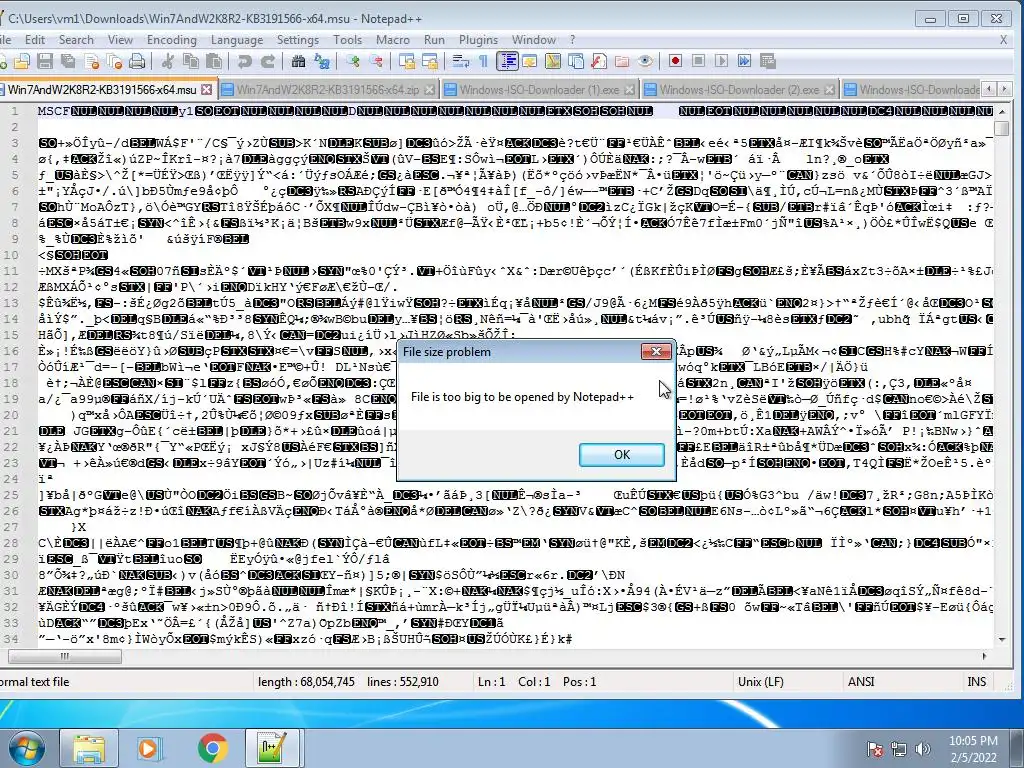The width and height of the screenshot is (1024, 768).
Task: Toggle the monitoring eye icon
Action: point(645,61)
